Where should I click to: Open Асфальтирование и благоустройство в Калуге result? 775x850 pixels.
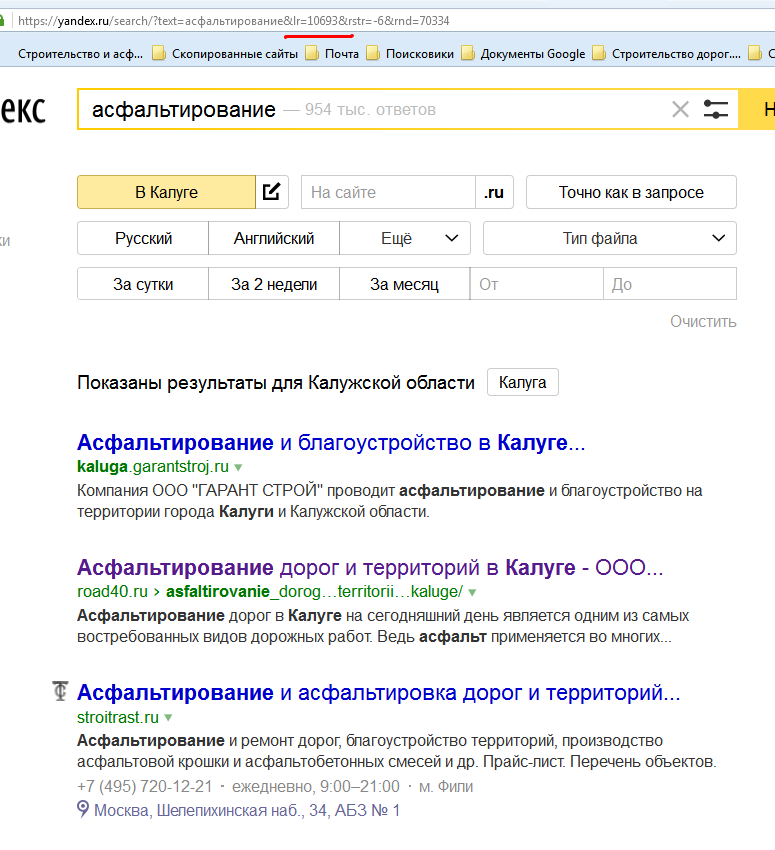(331, 442)
